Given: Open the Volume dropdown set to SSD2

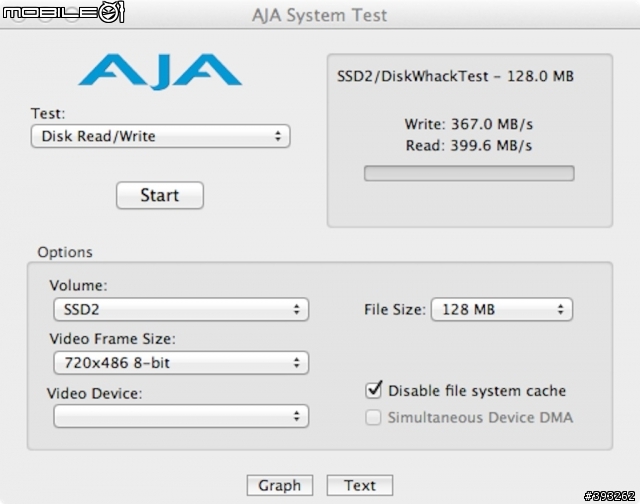Looking at the screenshot, I should pyautogui.click(x=181, y=309).
